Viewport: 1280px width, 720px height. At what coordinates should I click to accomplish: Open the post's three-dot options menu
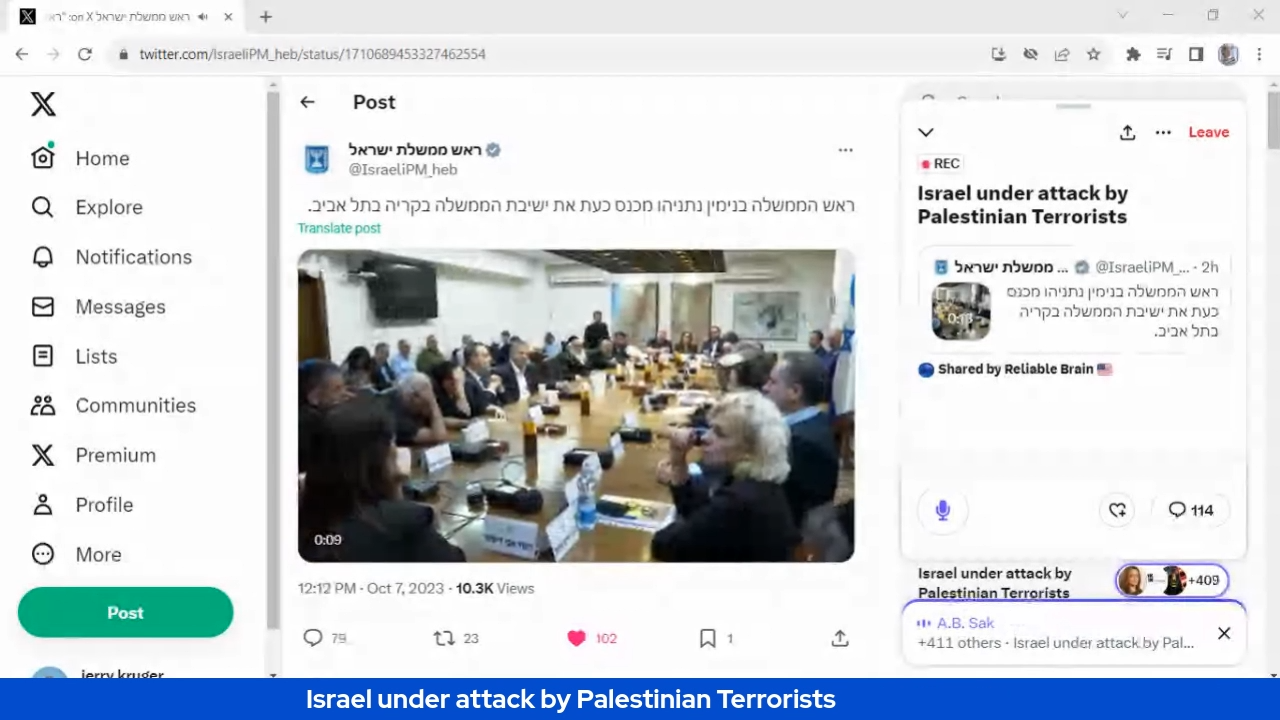coord(845,150)
